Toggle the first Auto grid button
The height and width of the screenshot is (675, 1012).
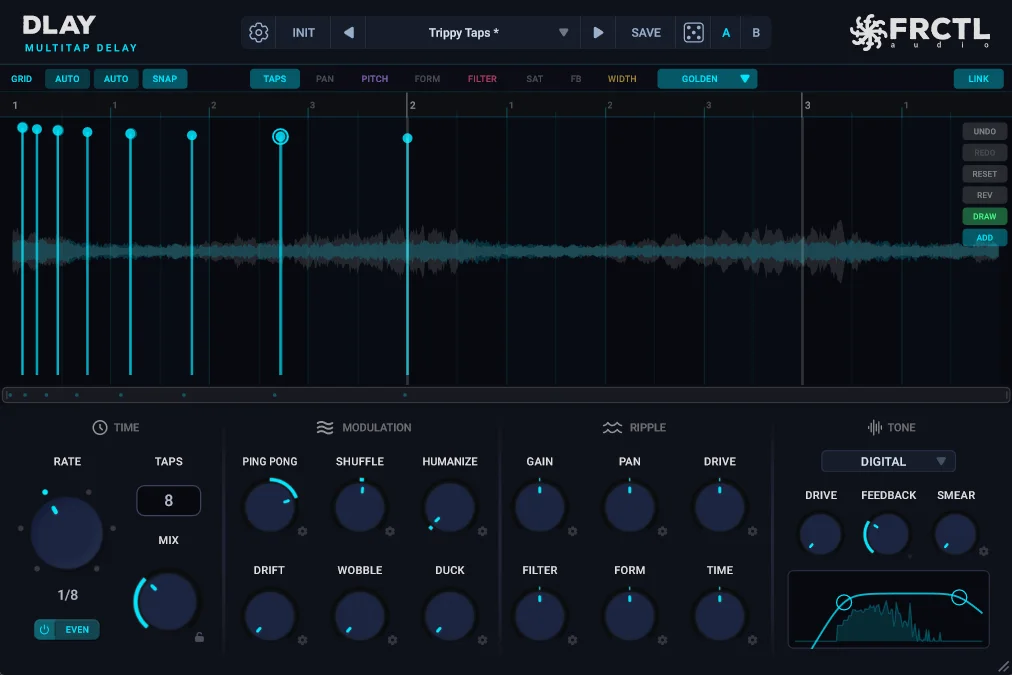[x=67, y=79]
